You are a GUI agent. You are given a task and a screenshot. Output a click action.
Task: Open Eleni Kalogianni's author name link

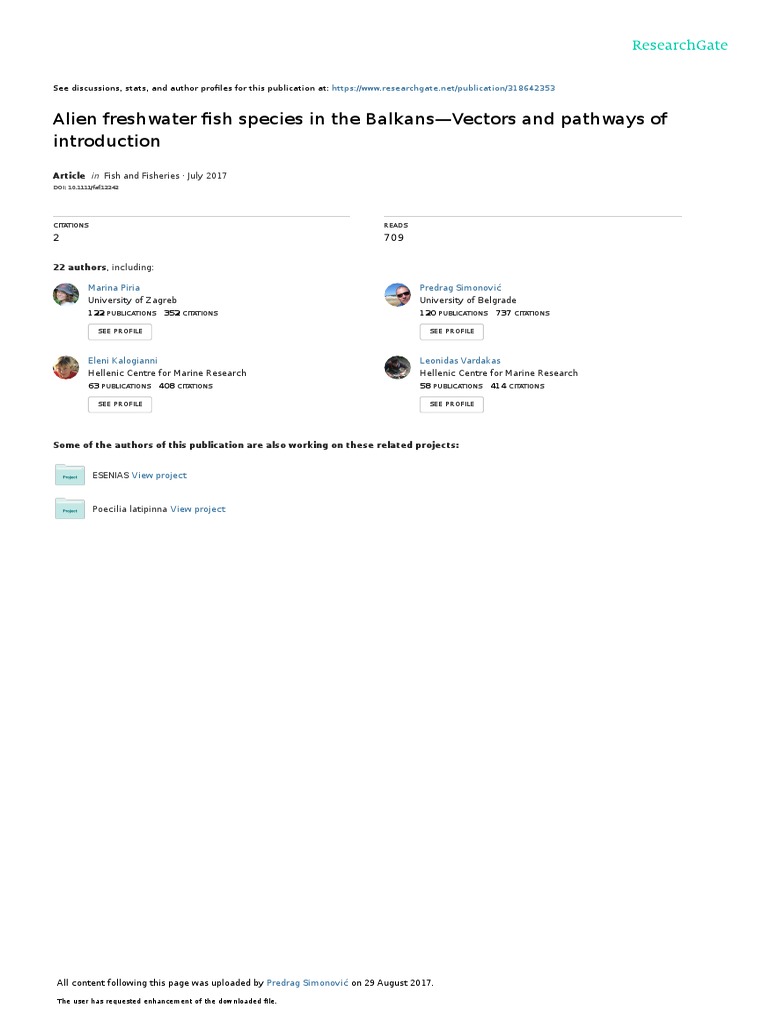[x=123, y=360]
